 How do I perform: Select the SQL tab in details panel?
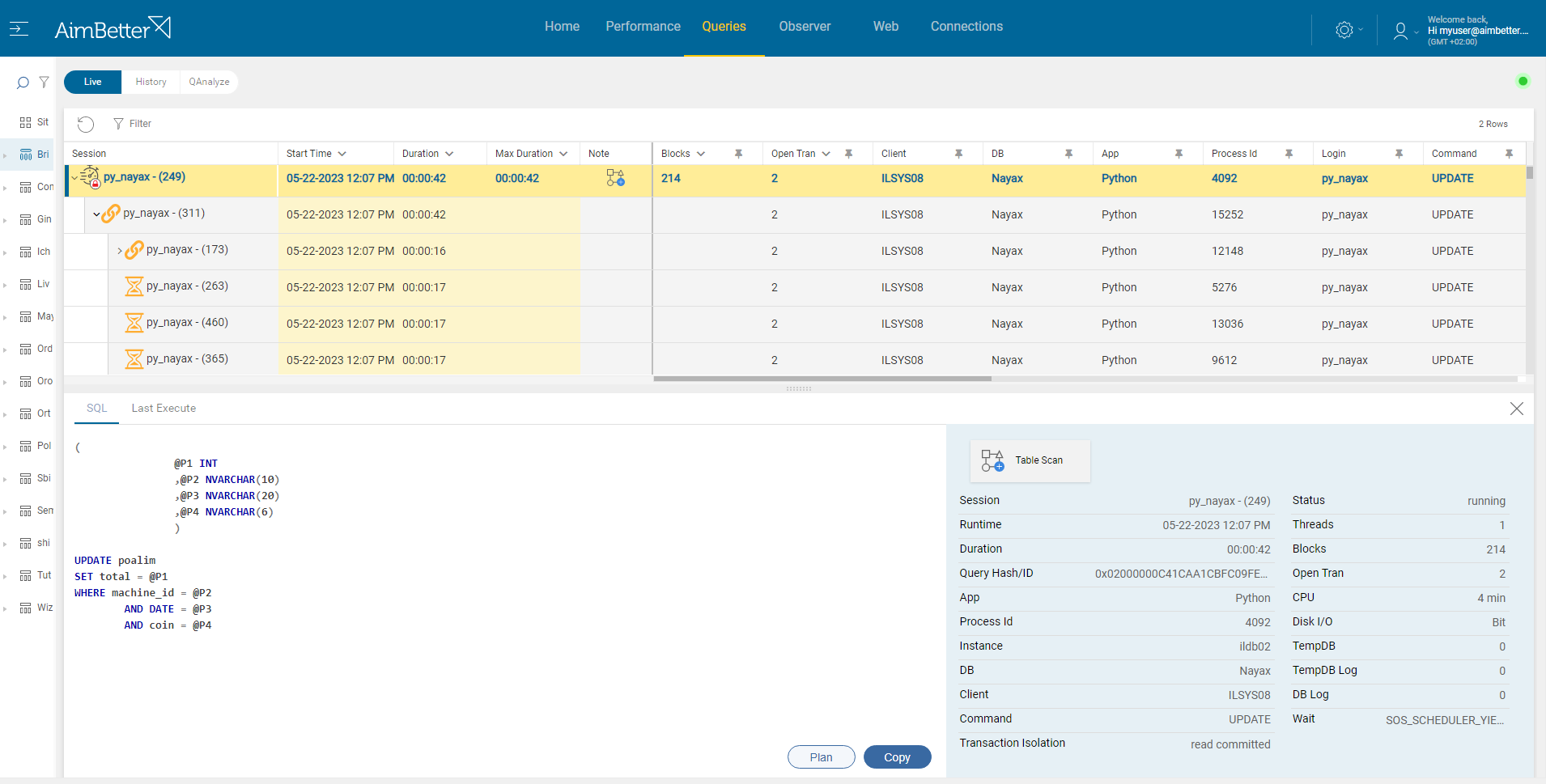(x=96, y=409)
